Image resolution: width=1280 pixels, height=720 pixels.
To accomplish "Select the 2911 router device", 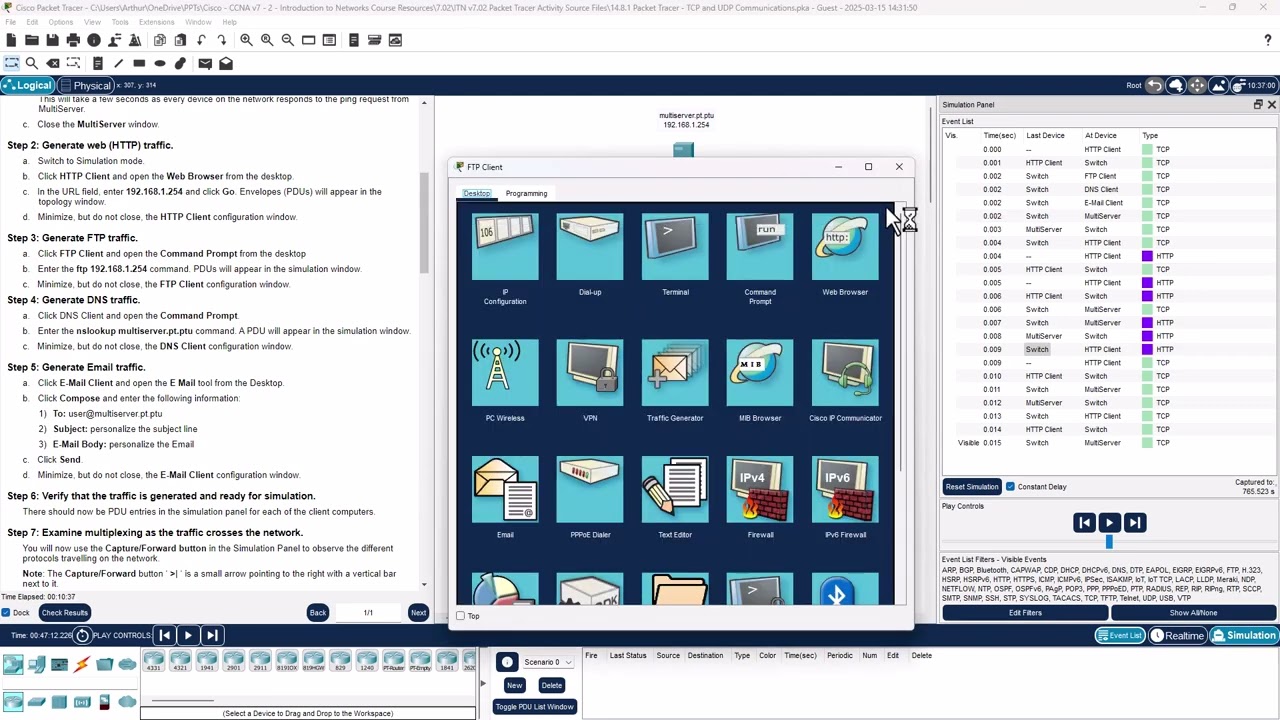I will pos(260,661).
